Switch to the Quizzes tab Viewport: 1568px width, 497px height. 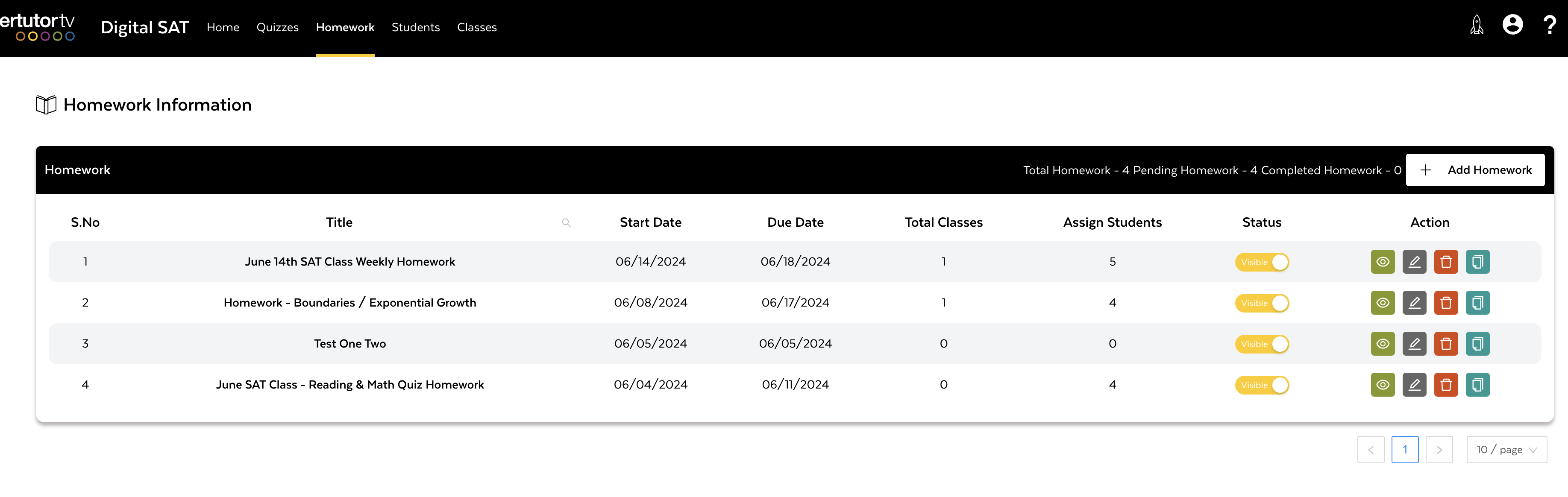coord(278,27)
